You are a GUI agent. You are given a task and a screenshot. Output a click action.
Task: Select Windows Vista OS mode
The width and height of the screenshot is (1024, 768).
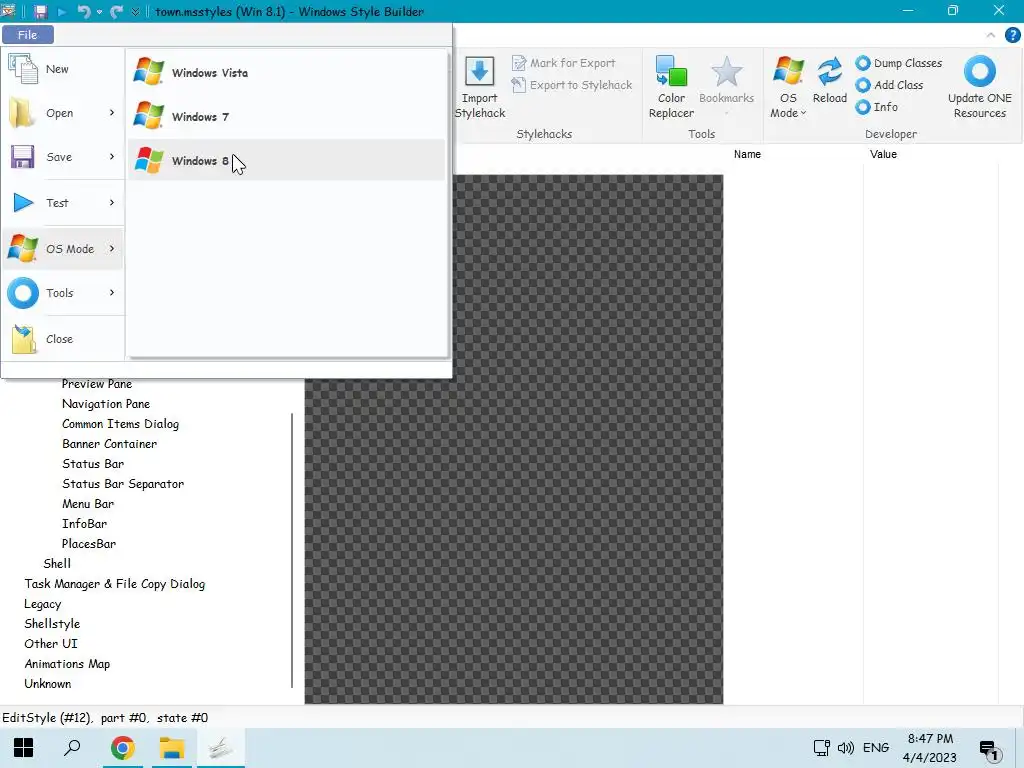pos(287,72)
